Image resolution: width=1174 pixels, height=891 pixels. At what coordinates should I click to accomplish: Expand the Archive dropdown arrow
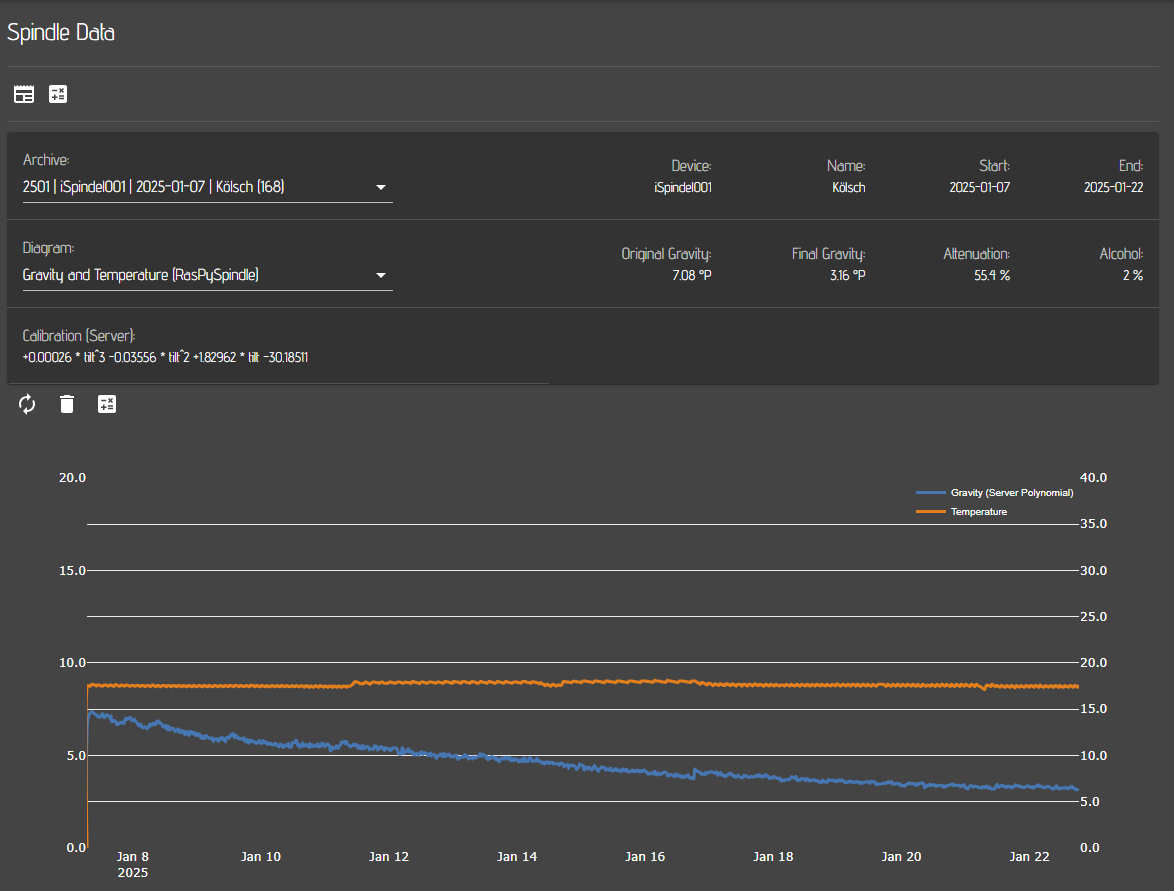[x=381, y=187]
